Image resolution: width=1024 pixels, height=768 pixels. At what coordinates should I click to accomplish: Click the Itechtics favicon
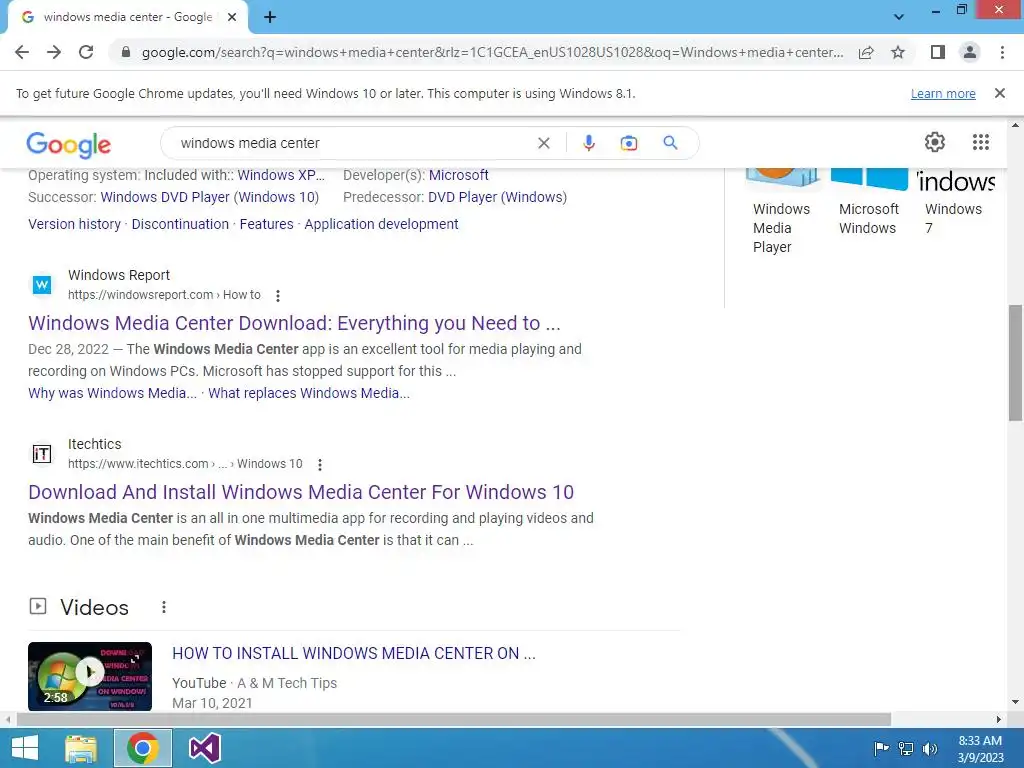pos(42,453)
